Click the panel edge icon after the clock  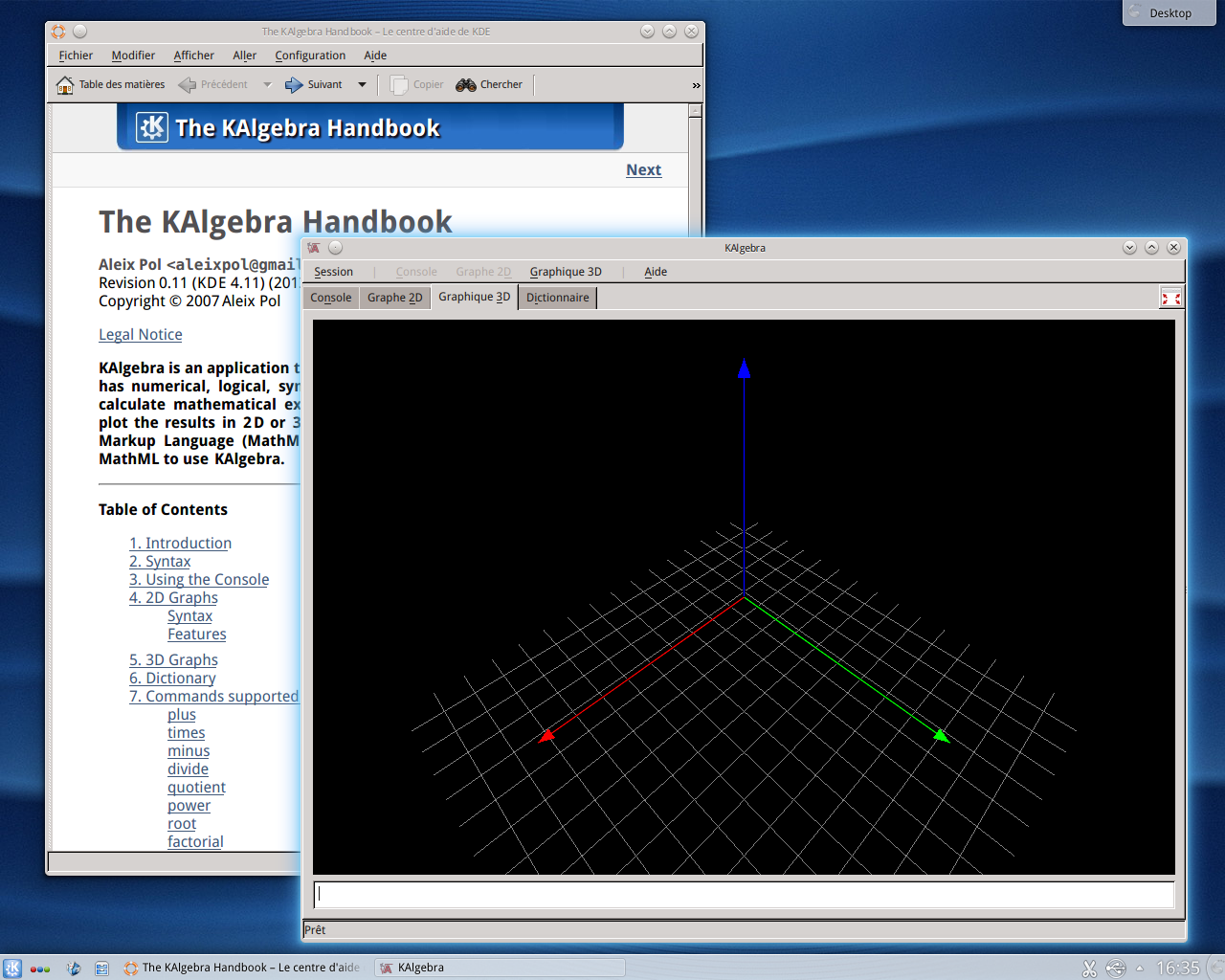point(1215,969)
